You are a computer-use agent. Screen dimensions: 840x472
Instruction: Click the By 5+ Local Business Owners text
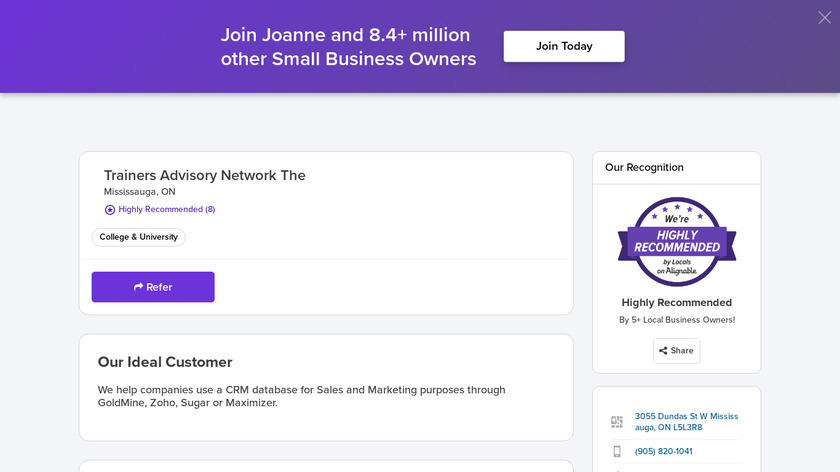[x=677, y=320]
